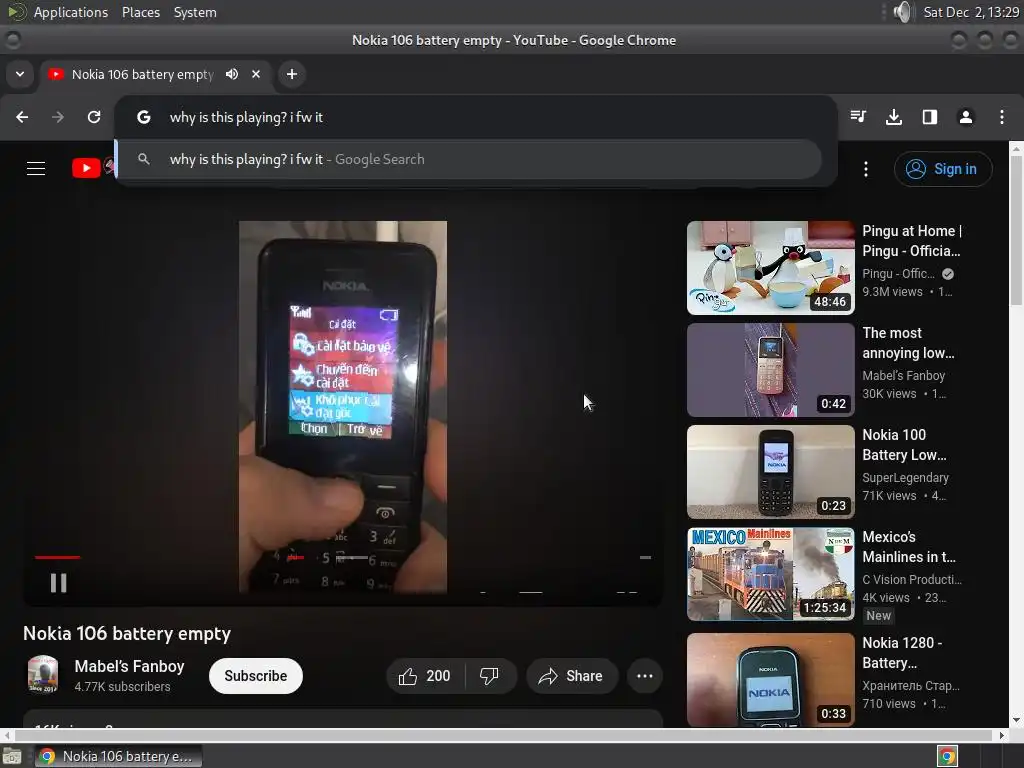Open the Mabel's Fanboy channel name link
The image size is (1024, 768).
coord(129,666)
